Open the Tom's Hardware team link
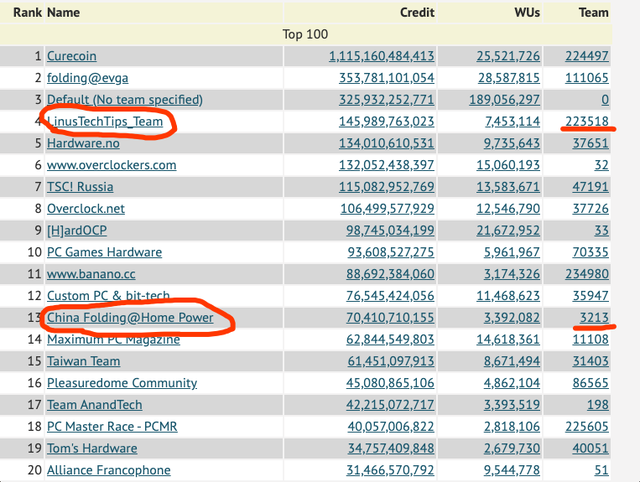Viewport: 640px width, 482px height. point(92,448)
